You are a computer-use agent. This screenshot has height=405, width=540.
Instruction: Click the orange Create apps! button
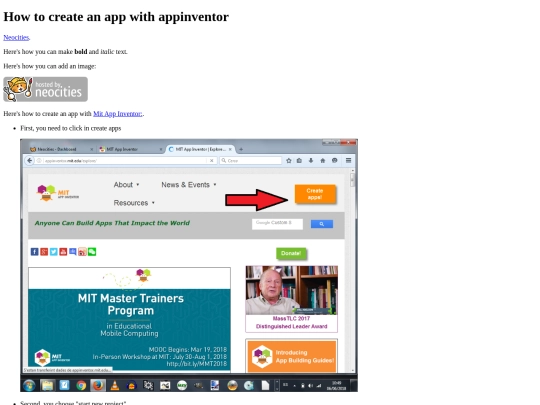coord(315,194)
